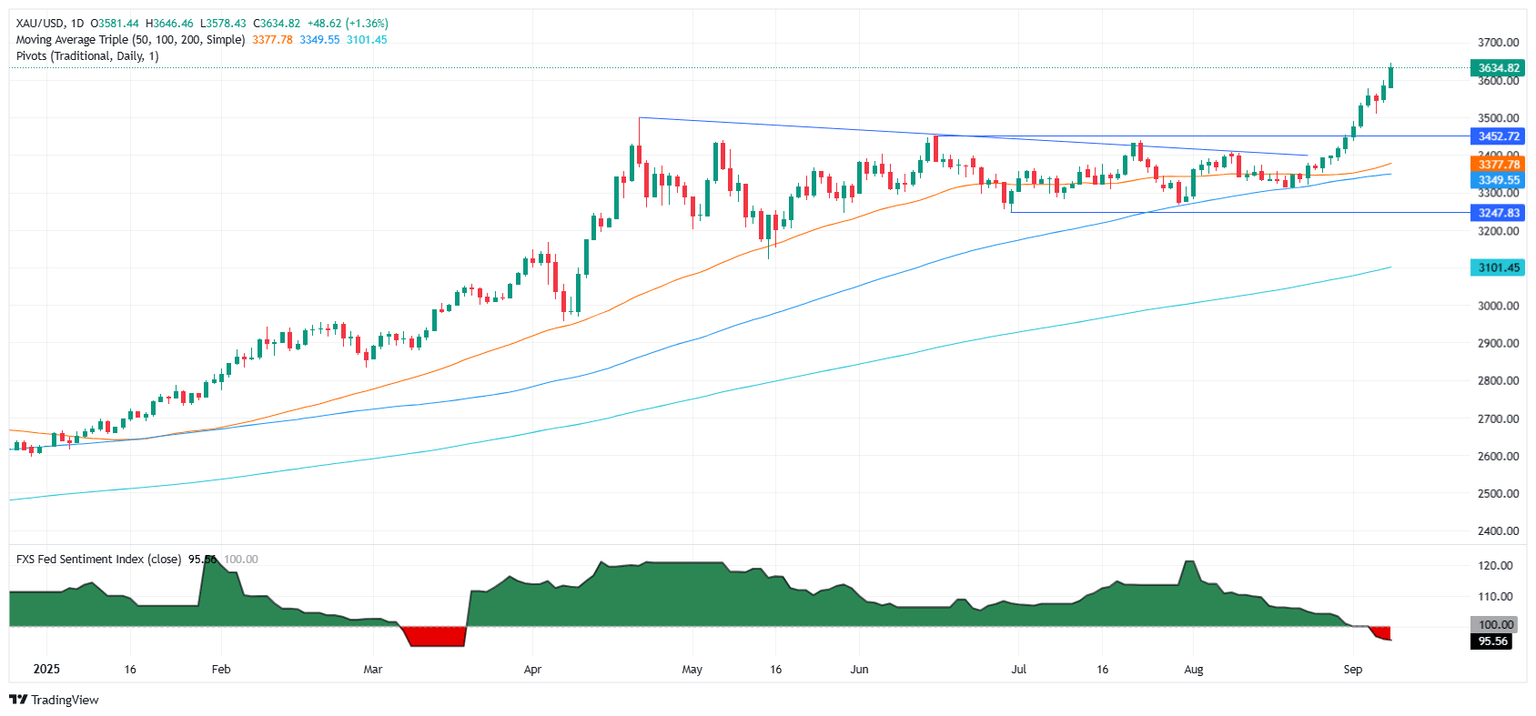Click the orange 3377.78 axis price tag
Image resolution: width=1536 pixels, height=716 pixels.
pos(1495,164)
